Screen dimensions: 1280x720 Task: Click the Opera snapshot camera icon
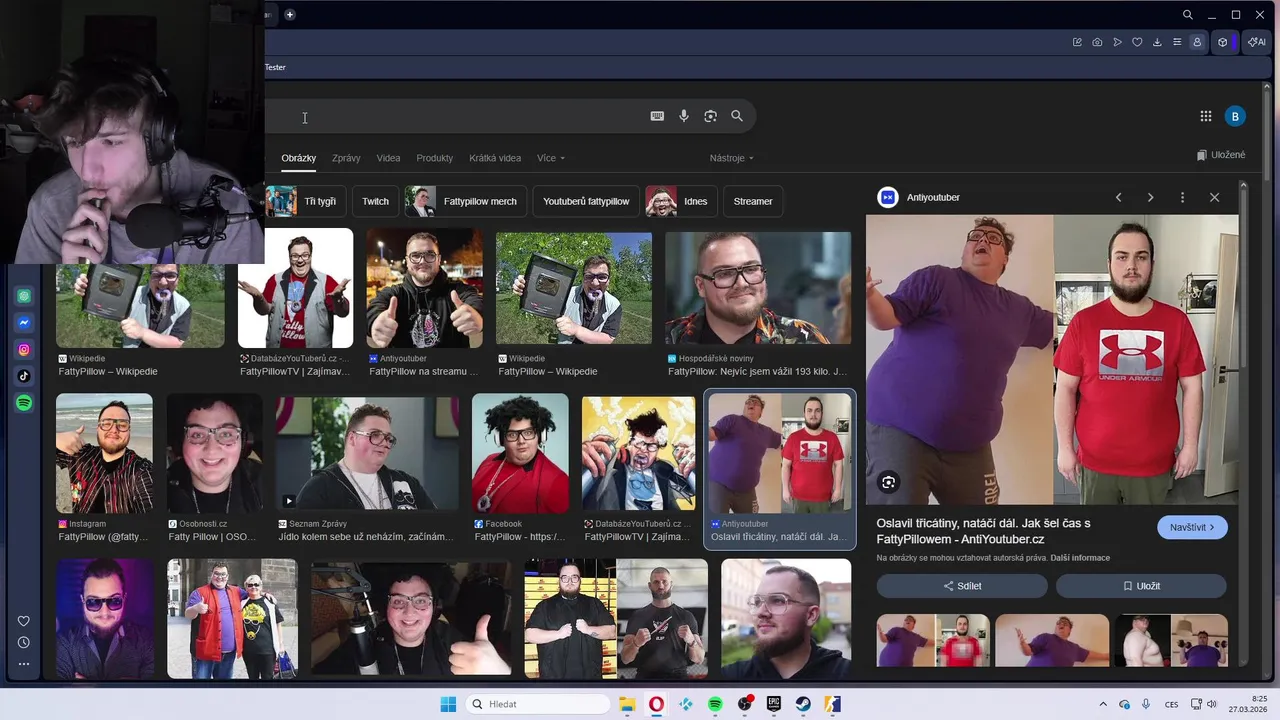point(1097,42)
